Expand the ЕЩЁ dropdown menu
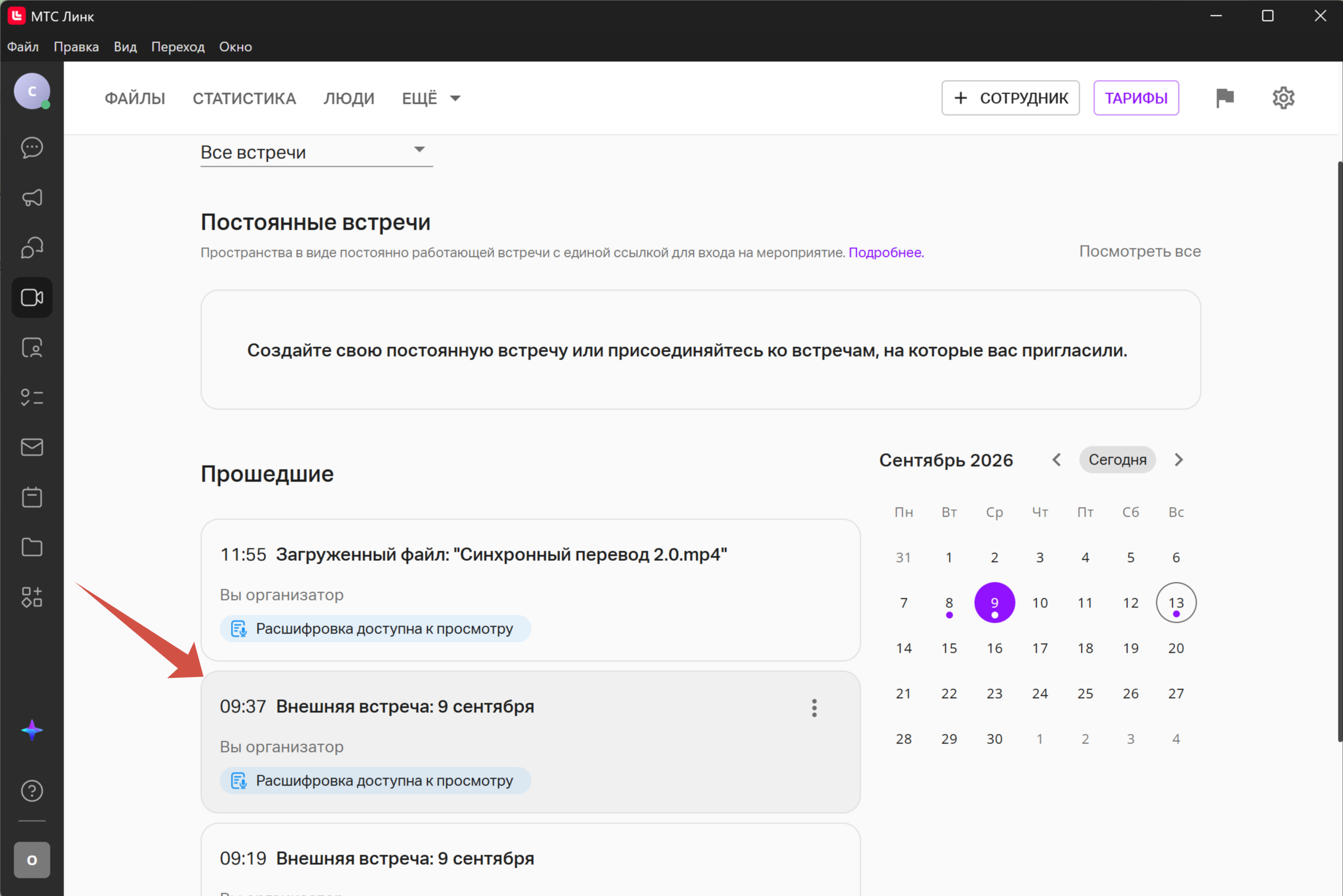The width and height of the screenshot is (1343, 896). (431, 98)
